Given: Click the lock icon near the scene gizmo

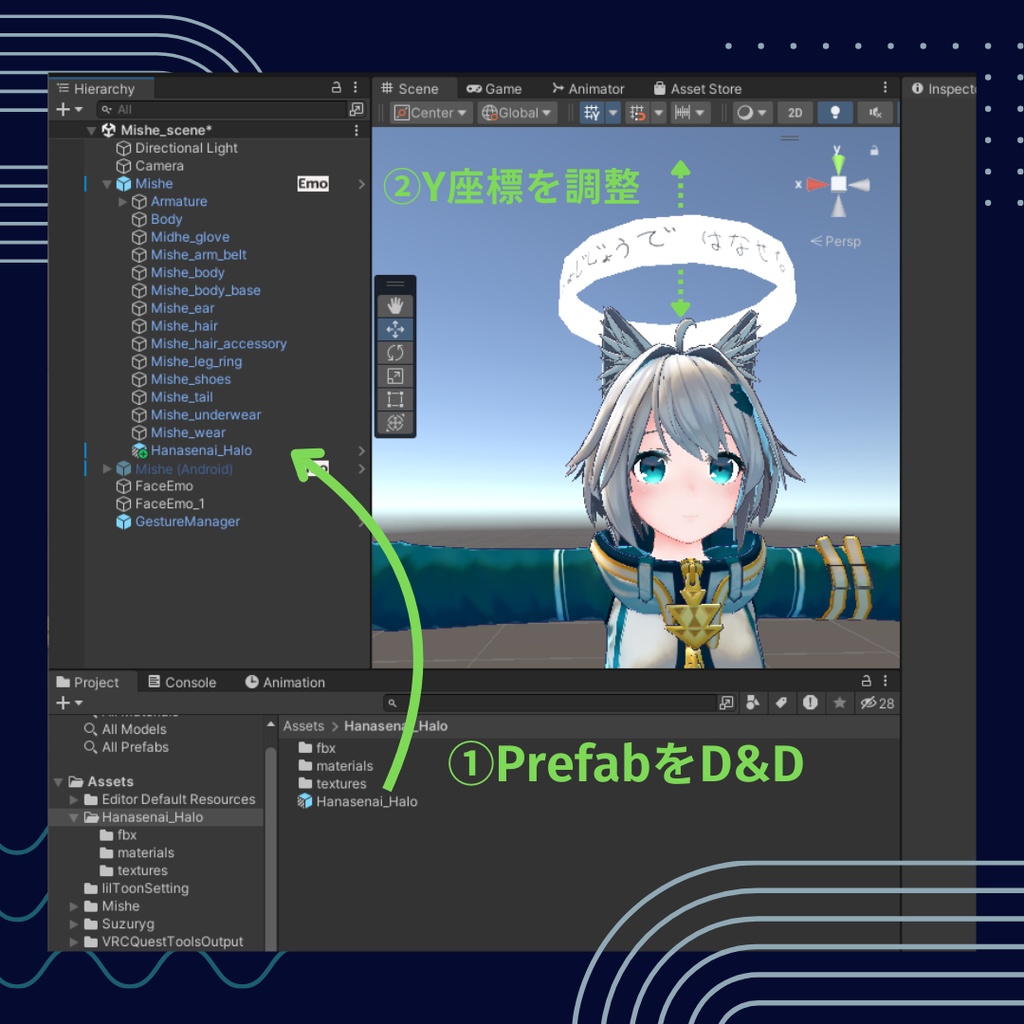Looking at the screenshot, I should click(x=874, y=151).
